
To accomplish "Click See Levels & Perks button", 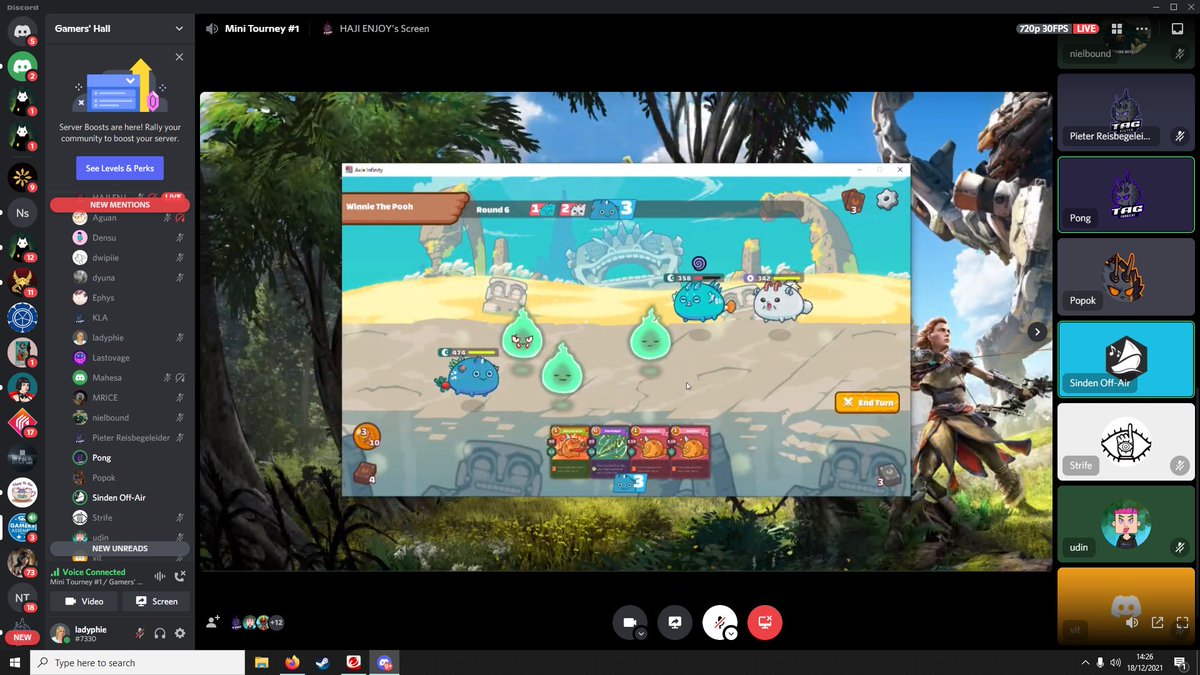I will point(119,169).
